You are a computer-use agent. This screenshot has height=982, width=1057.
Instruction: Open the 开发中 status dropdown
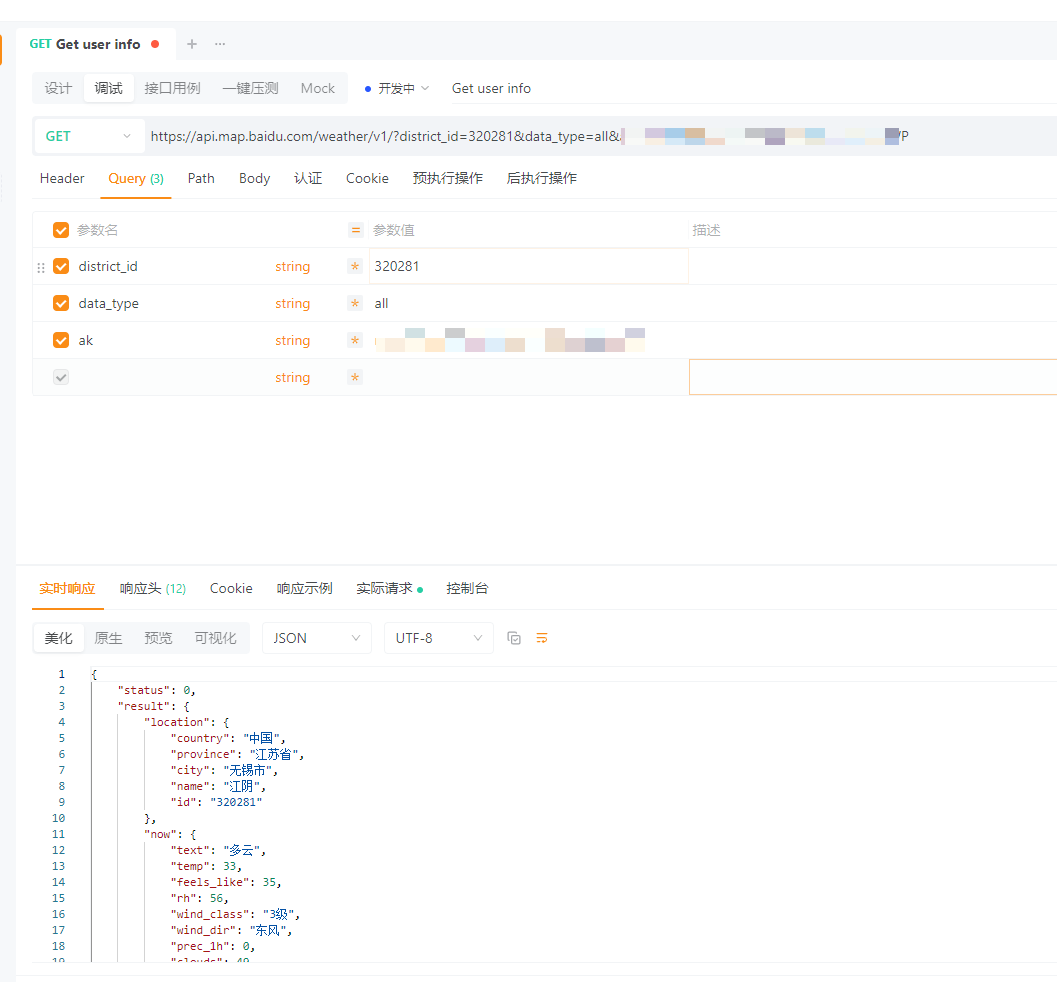pyautogui.click(x=397, y=88)
